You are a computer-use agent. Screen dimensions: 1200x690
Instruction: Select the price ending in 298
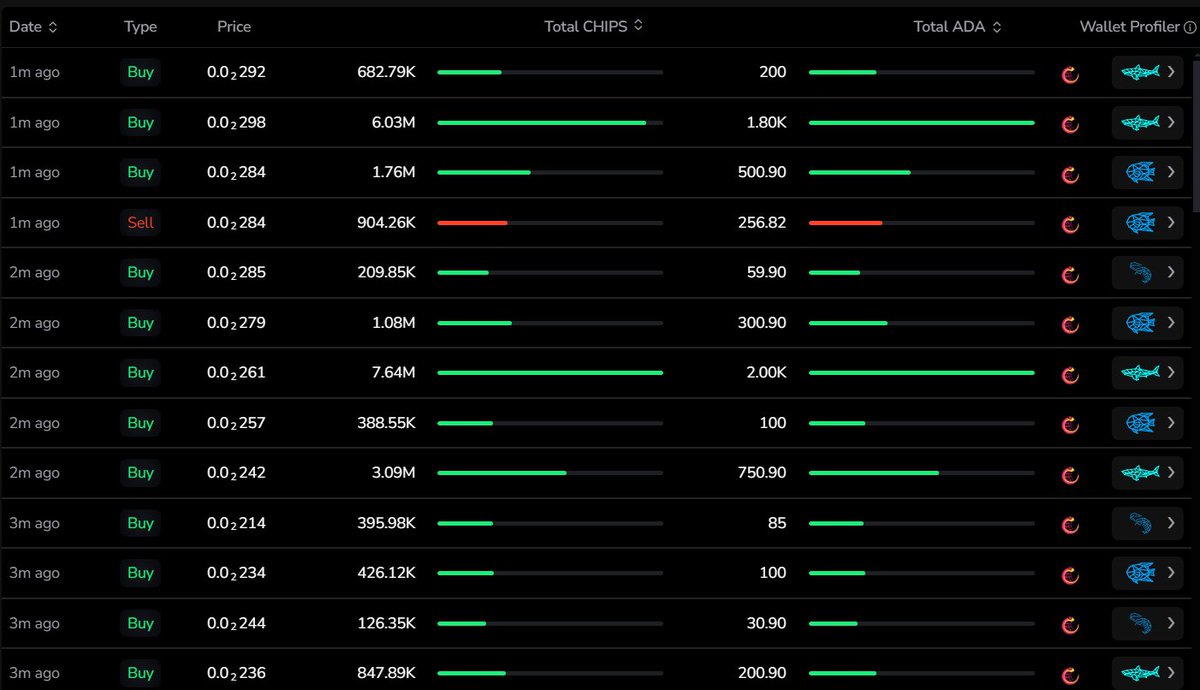coord(236,123)
